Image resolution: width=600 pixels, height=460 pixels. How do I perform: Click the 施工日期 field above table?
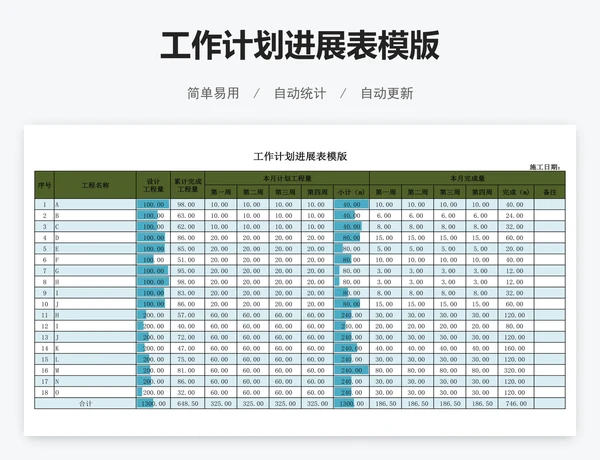(x=545, y=167)
